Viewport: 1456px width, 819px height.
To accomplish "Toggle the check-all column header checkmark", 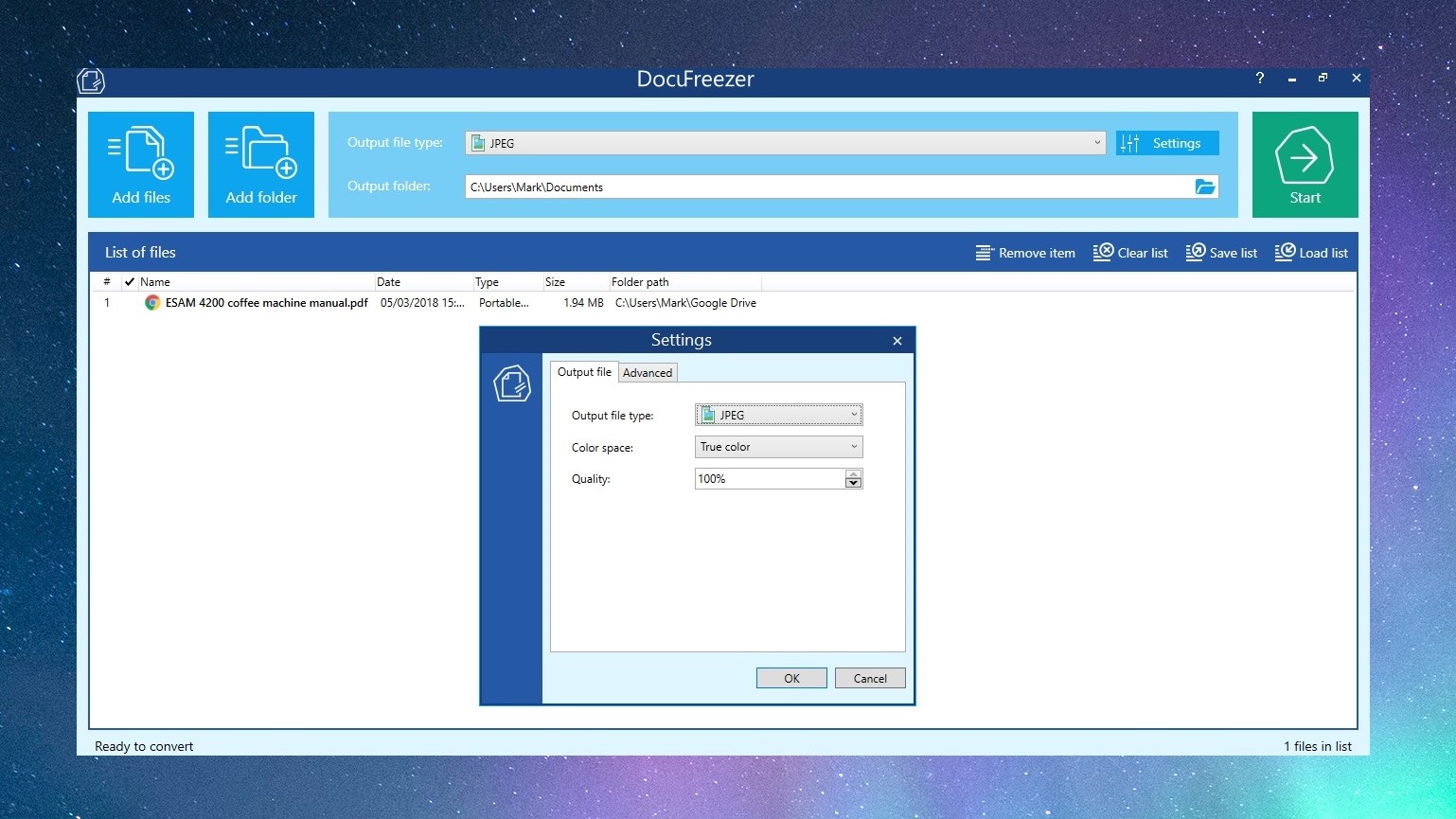I will point(130,281).
